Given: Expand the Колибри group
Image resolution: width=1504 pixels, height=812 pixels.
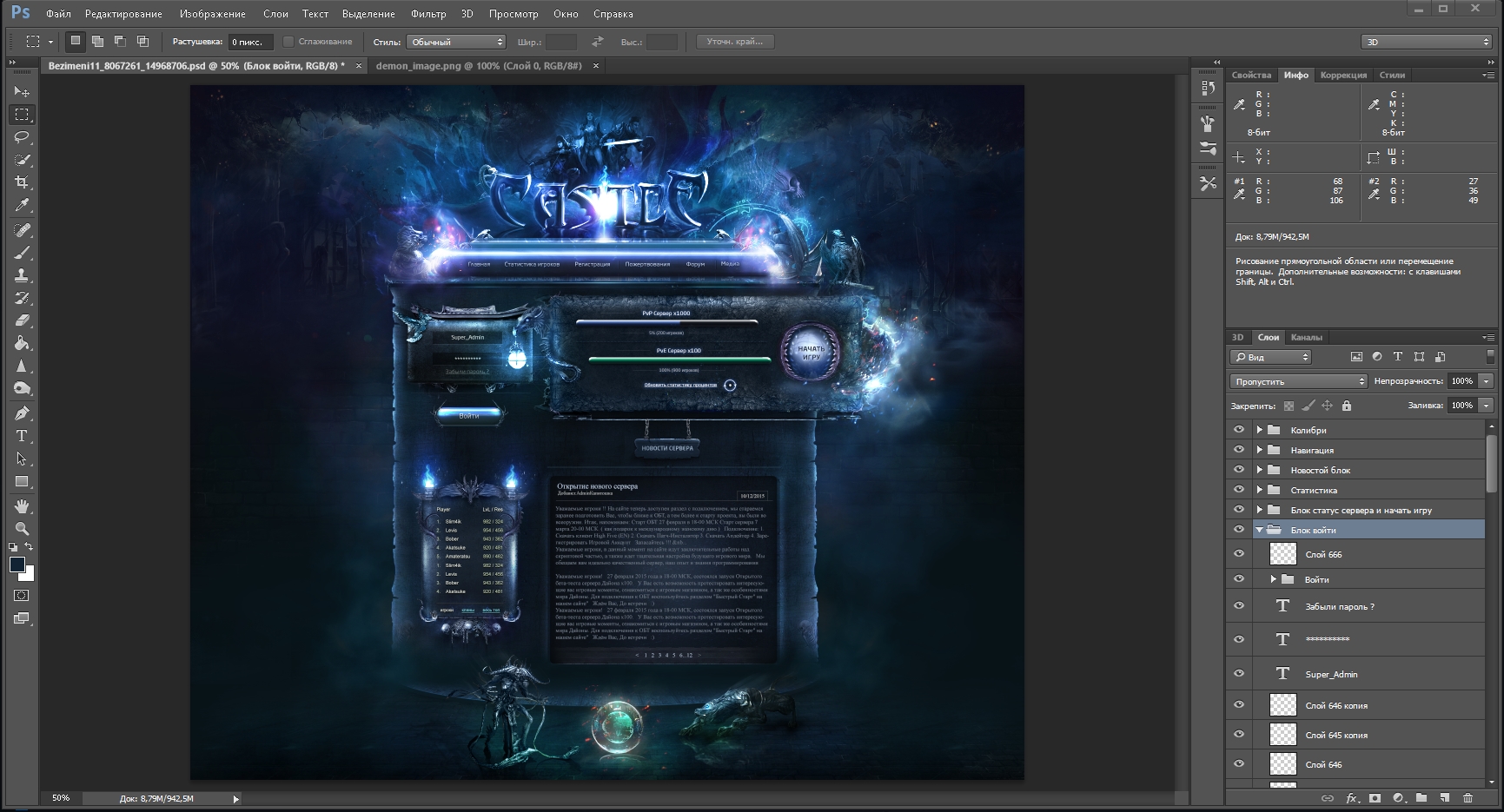Looking at the screenshot, I should click(x=1259, y=430).
